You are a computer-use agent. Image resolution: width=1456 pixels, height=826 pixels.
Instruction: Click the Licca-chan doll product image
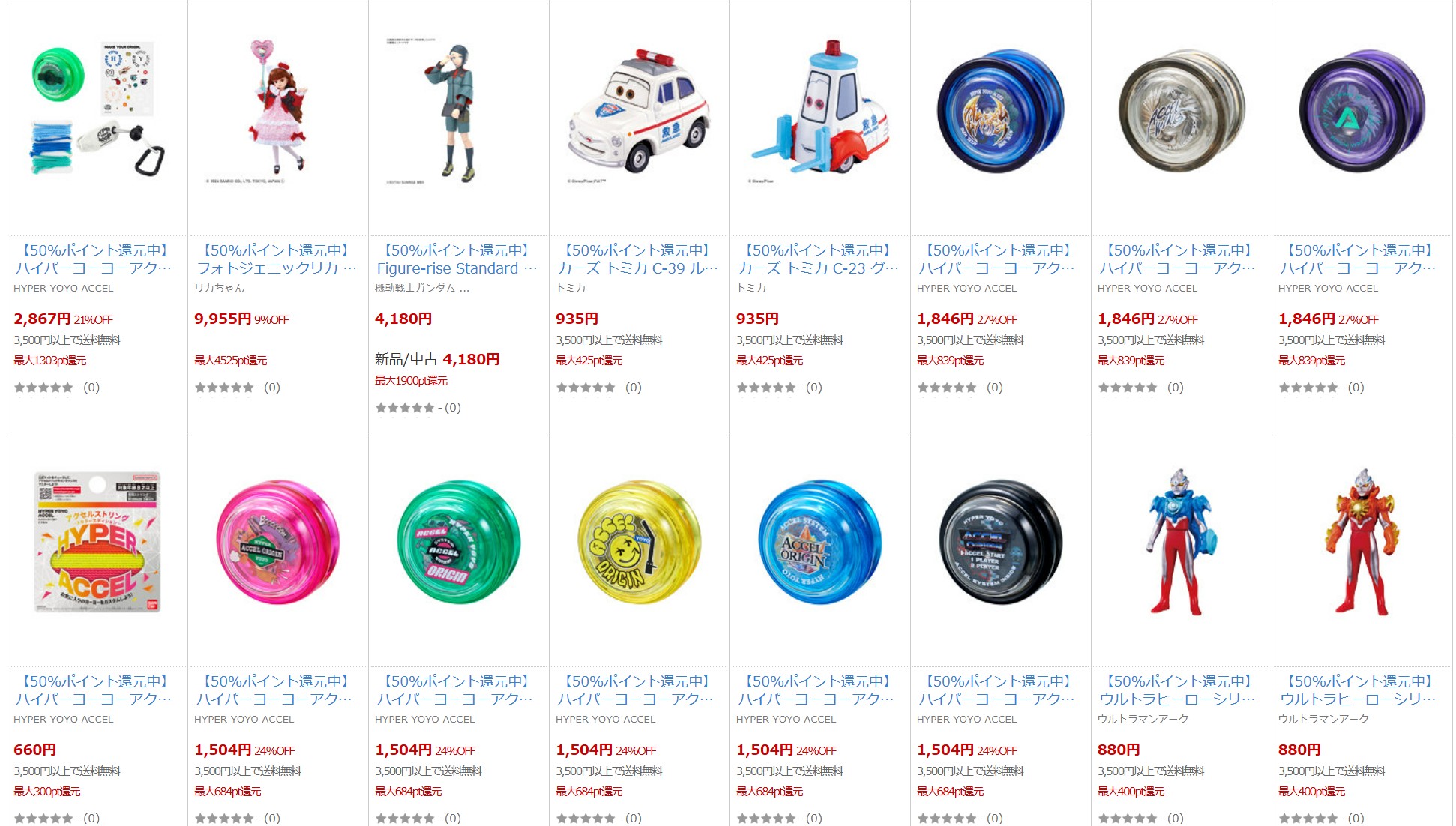click(x=278, y=111)
